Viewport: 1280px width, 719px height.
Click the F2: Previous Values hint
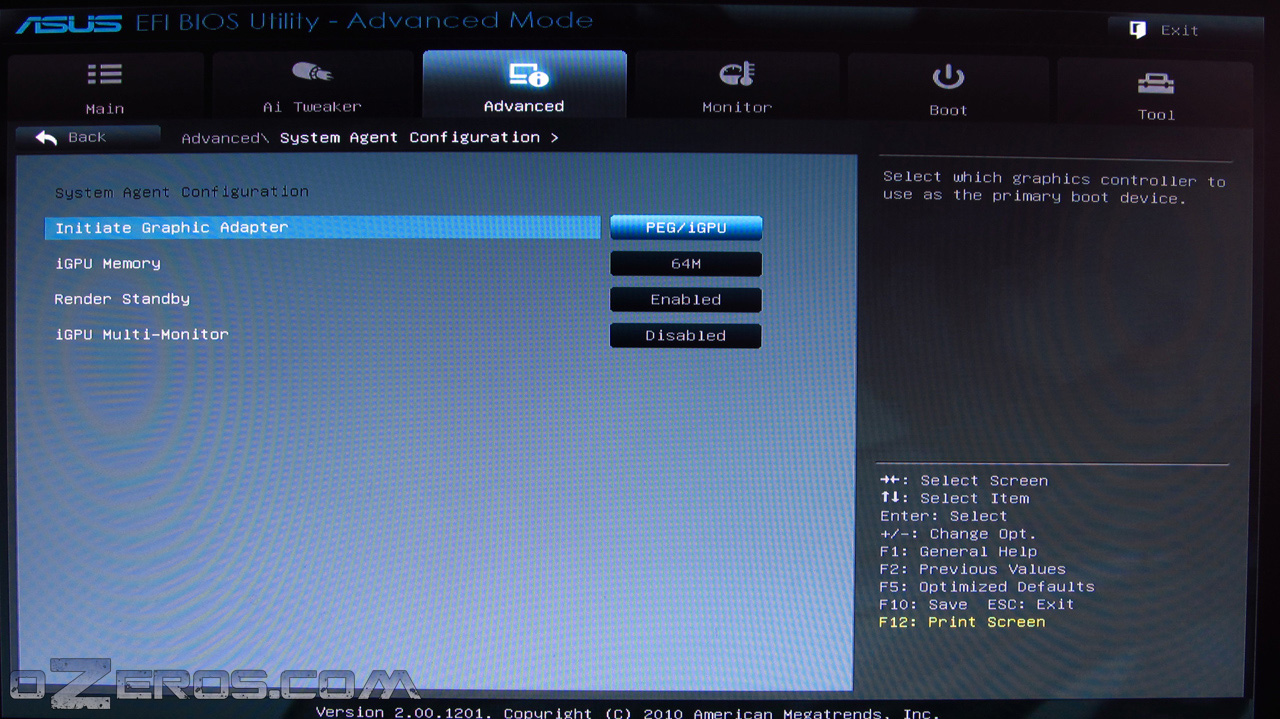point(972,569)
